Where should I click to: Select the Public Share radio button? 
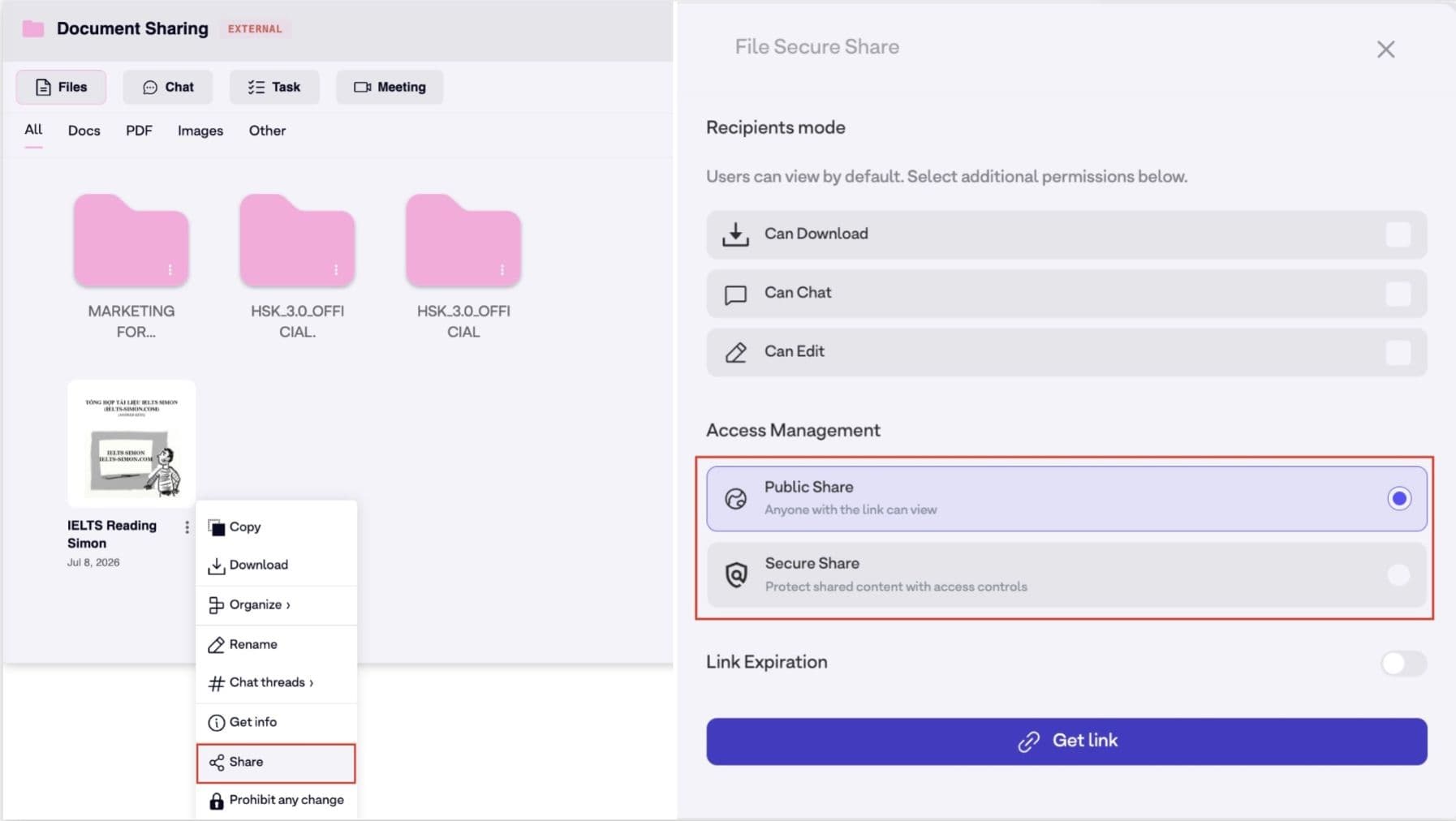pos(1398,498)
